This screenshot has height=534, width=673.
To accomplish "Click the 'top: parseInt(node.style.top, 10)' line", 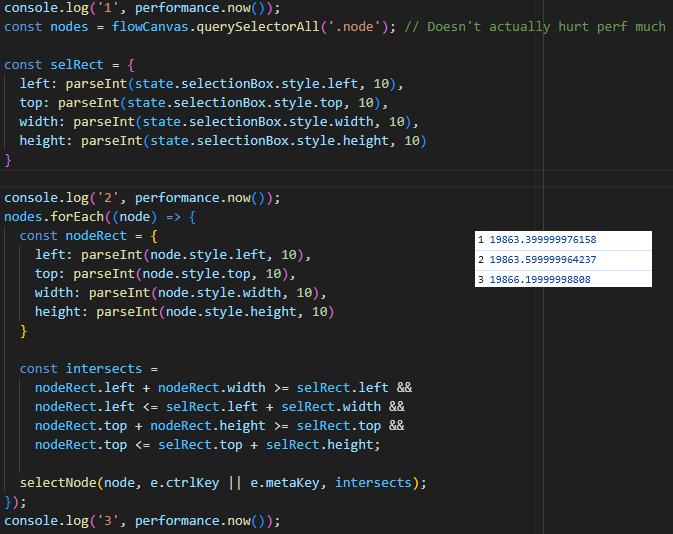I will [x=165, y=273].
